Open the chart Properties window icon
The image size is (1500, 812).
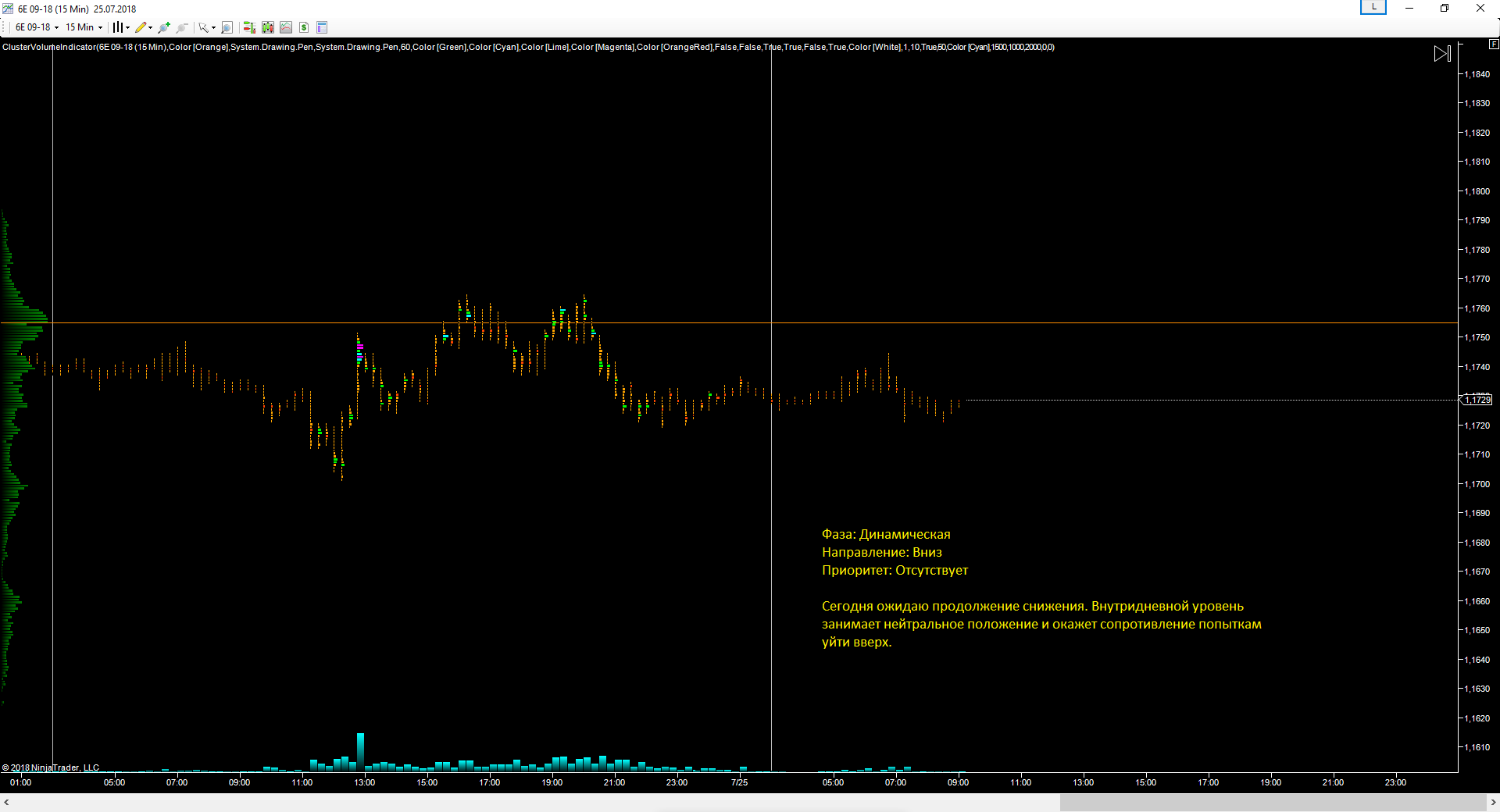(322, 27)
